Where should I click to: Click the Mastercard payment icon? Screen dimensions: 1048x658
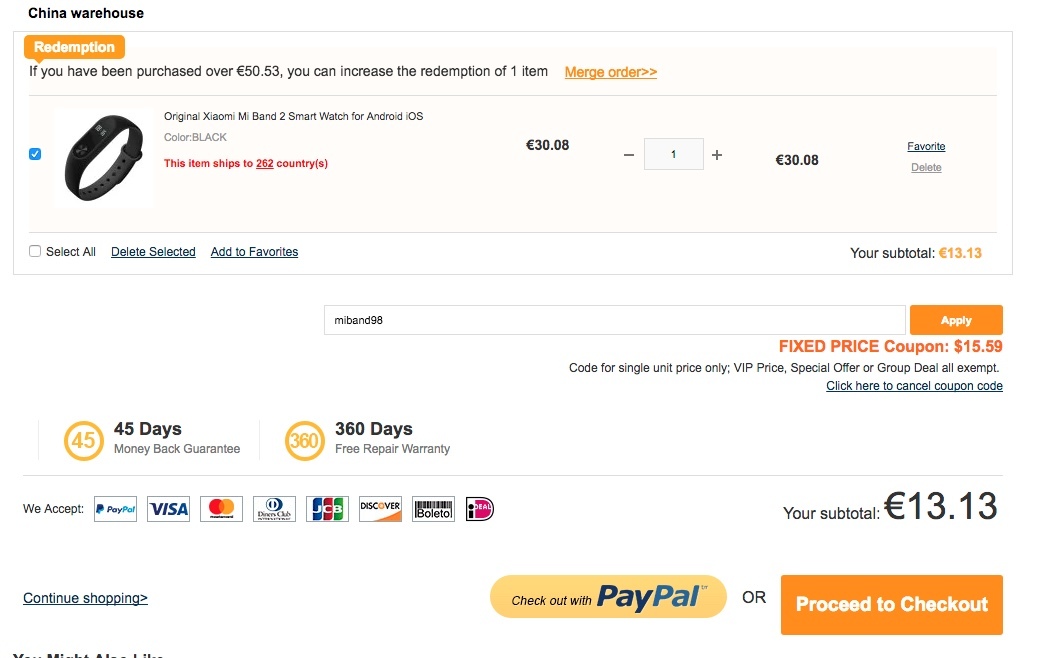tap(221, 509)
